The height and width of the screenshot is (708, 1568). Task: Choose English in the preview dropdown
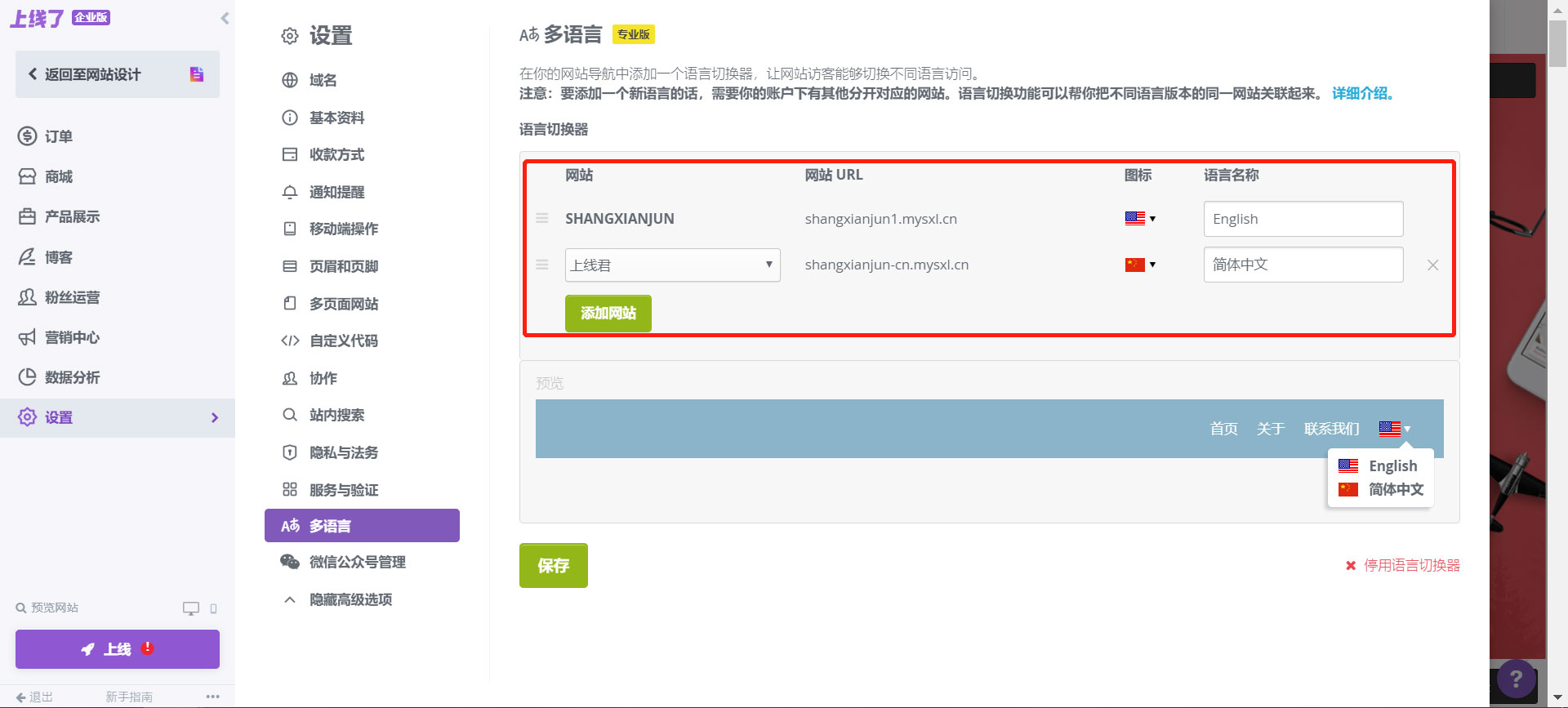tap(1380, 465)
